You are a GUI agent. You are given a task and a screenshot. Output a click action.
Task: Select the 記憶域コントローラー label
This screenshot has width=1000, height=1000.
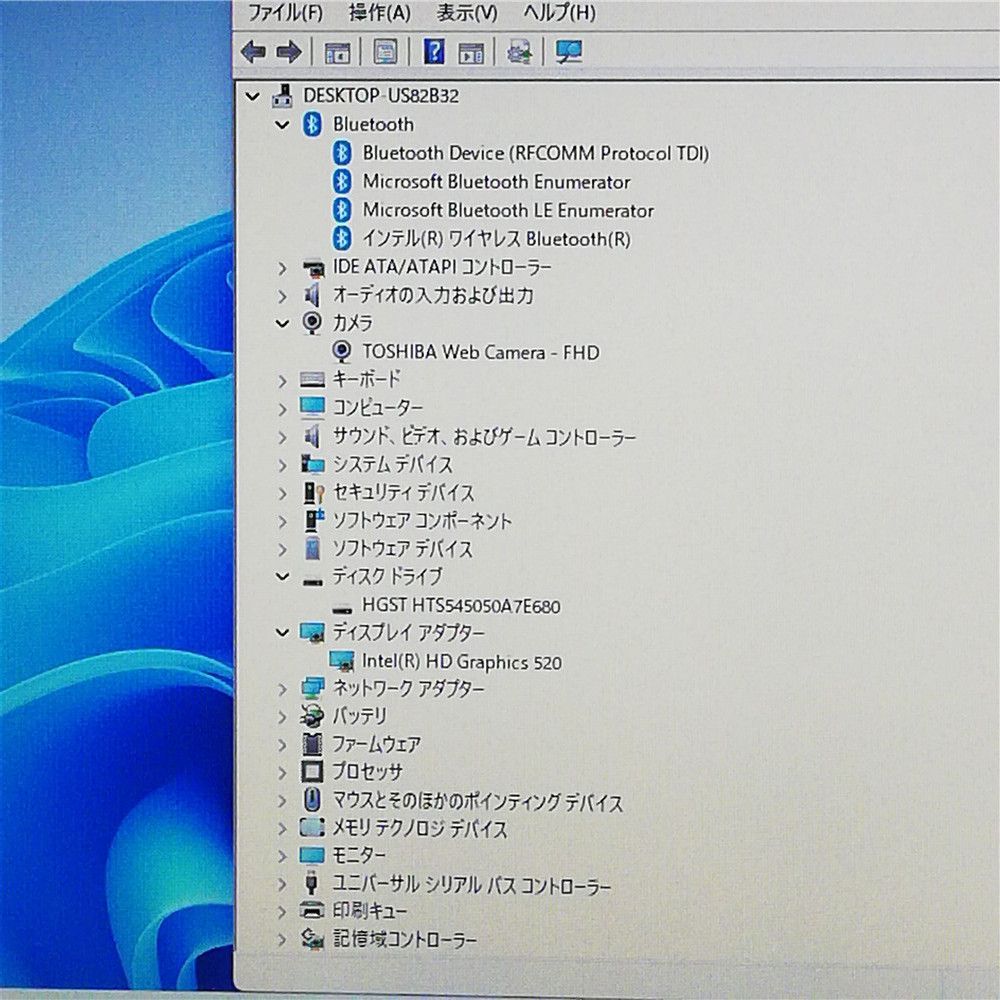click(x=404, y=939)
